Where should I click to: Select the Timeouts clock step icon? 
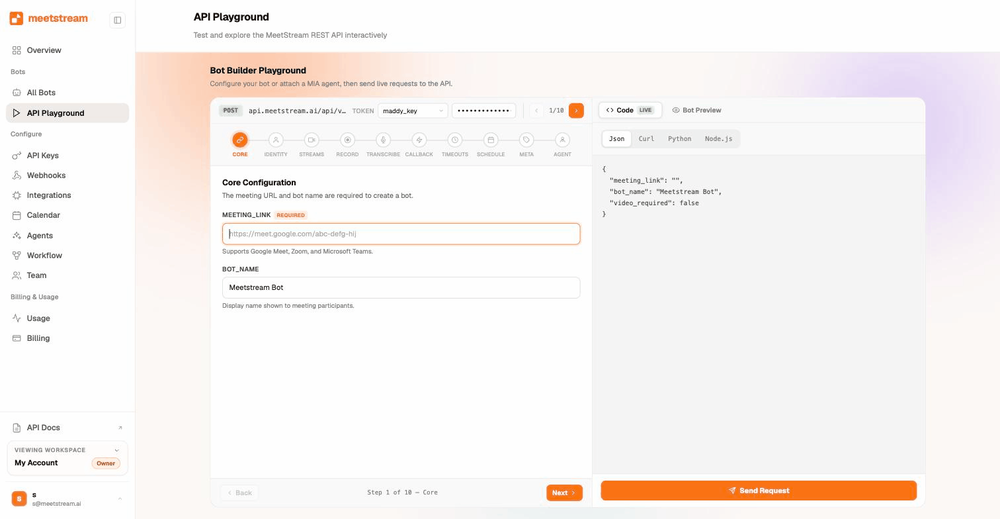point(455,140)
